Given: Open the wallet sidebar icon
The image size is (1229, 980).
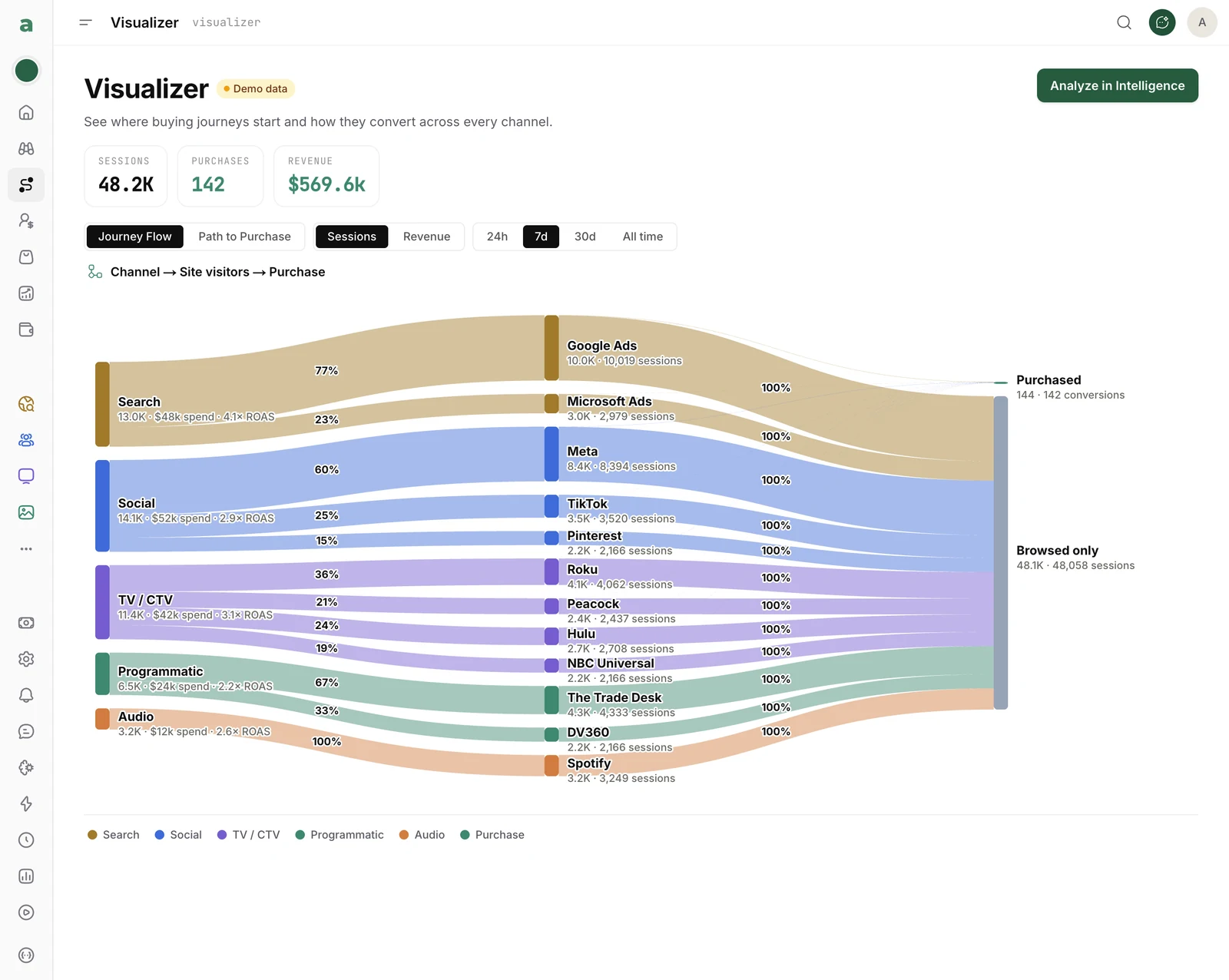Looking at the screenshot, I should coord(26,329).
